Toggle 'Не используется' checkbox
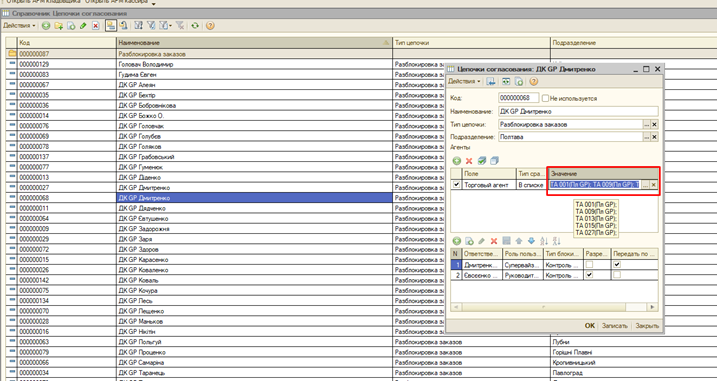717x381 pixels. tap(545, 98)
